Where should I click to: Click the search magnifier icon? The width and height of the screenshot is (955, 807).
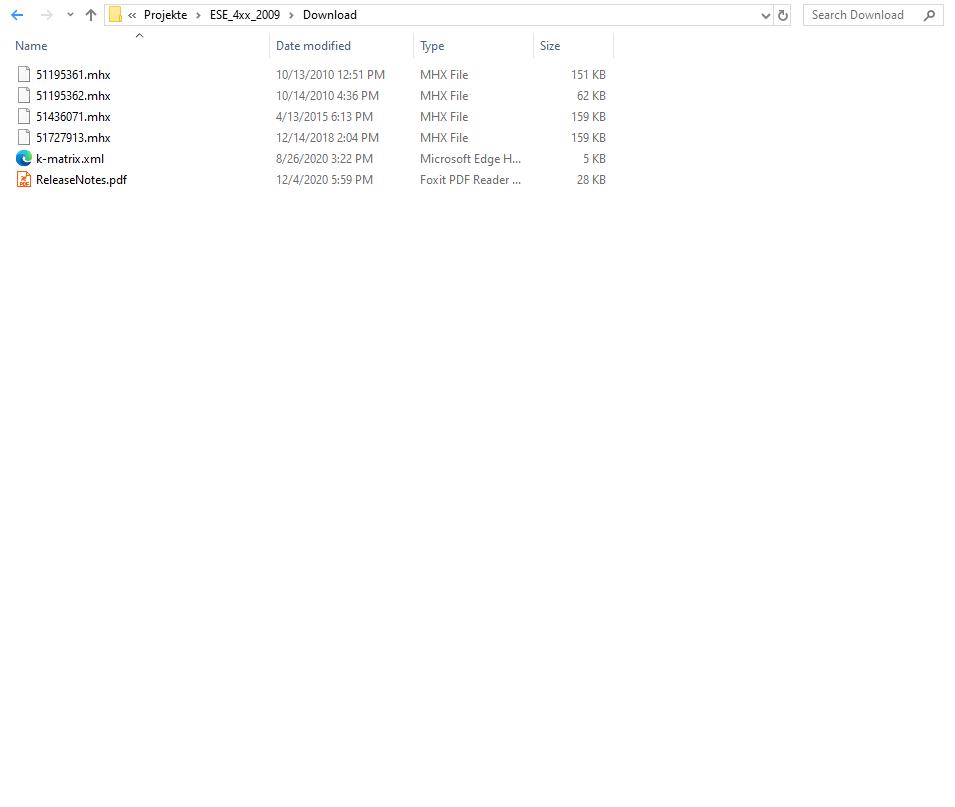pos(929,15)
